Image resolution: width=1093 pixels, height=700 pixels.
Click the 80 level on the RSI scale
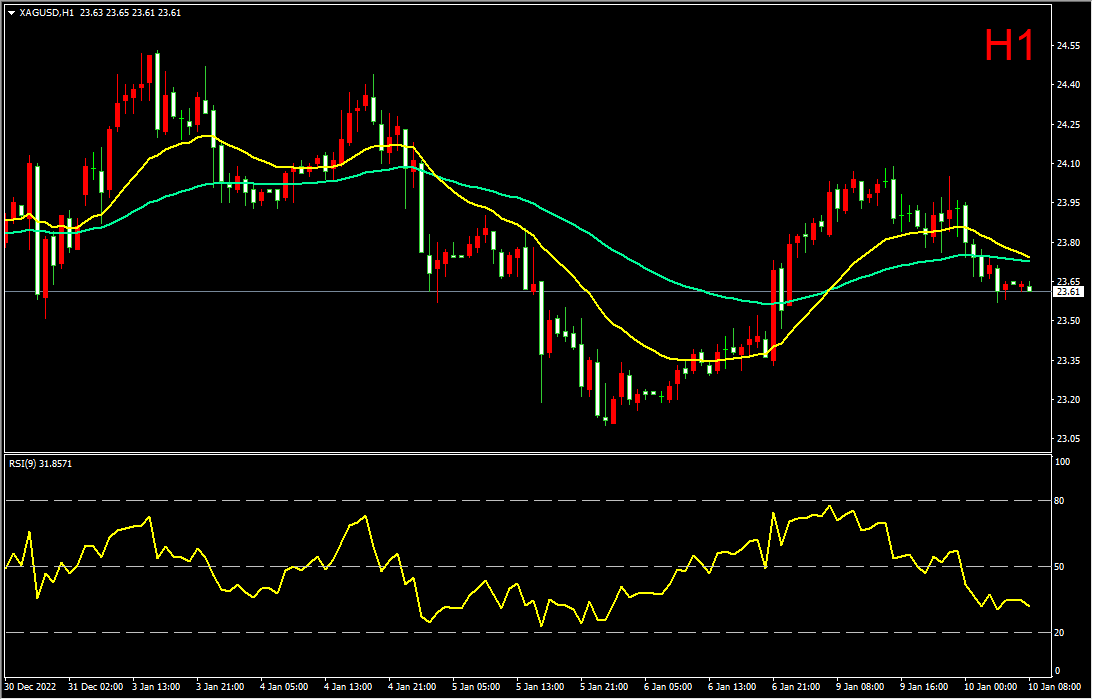point(1061,501)
